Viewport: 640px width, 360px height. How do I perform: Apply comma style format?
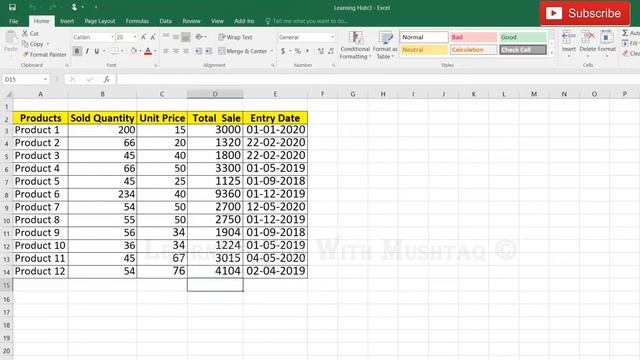coord(308,51)
